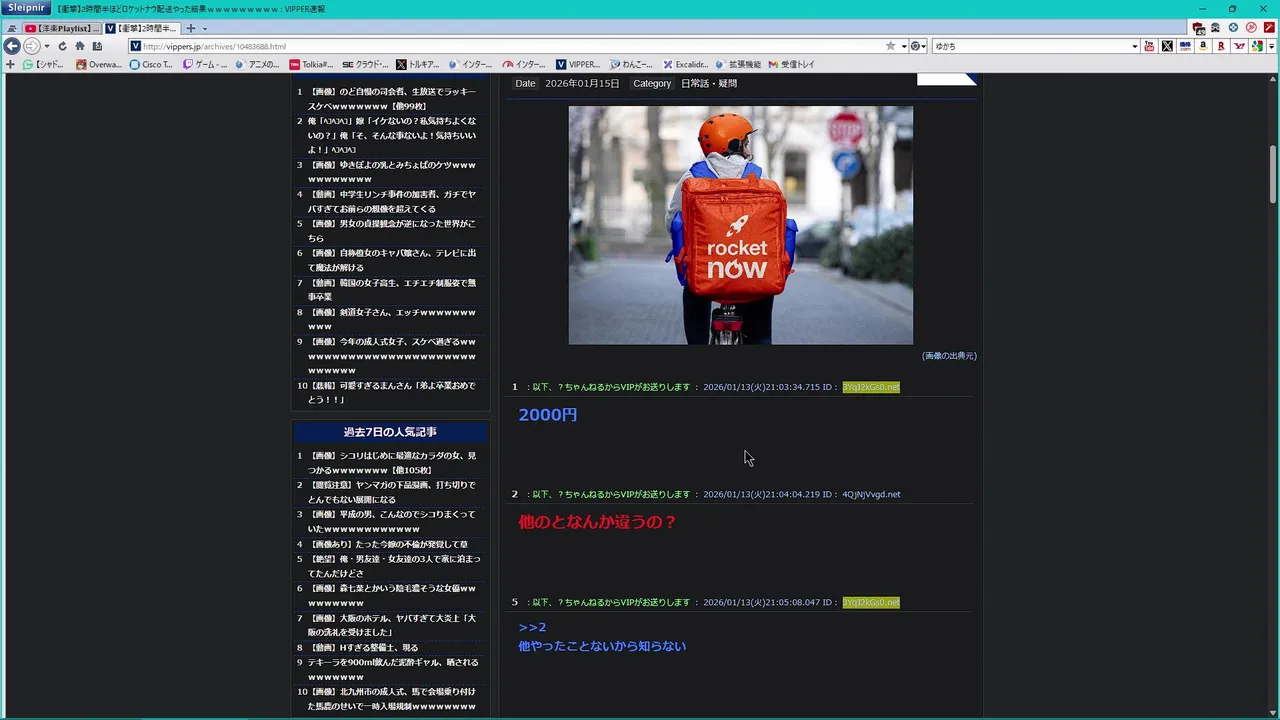Expand the search engines overflow arrow

[1271, 46]
